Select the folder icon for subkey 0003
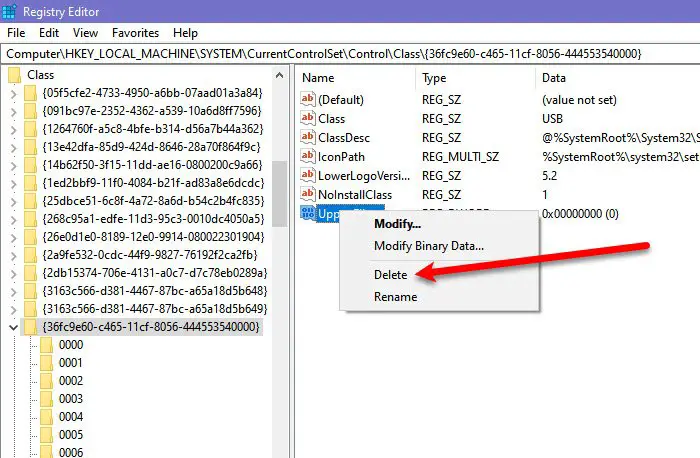Image resolution: width=700 pixels, height=458 pixels. tap(46, 399)
